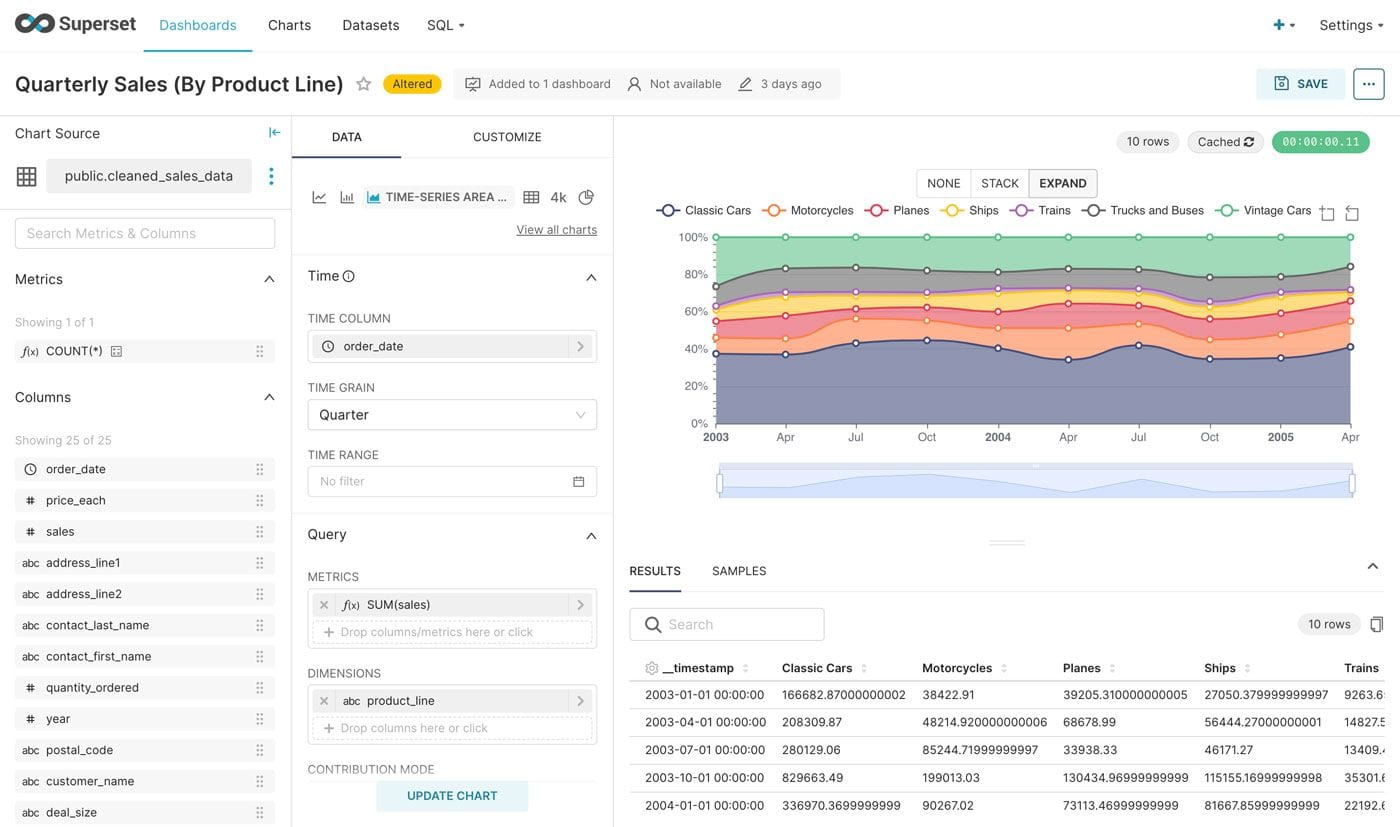Switch to the CUSTOMIZE tab

point(507,137)
